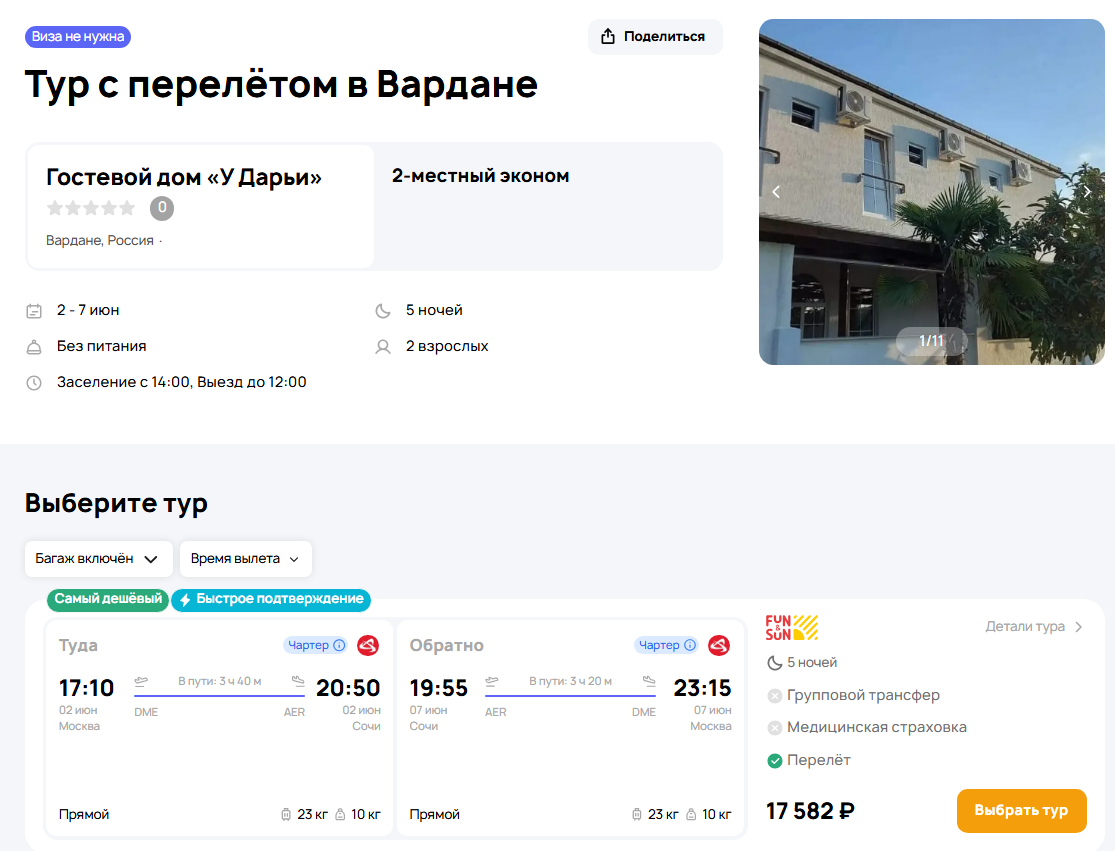The height and width of the screenshot is (851, 1115).
Task: Click the 2-местный эконом room type
Action: click(481, 176)
